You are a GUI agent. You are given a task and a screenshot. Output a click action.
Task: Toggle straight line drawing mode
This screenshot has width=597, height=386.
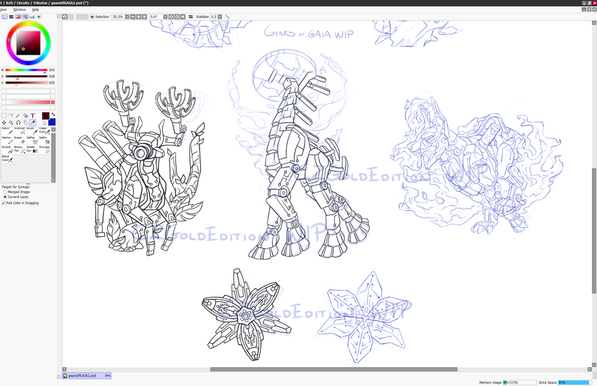227,17
